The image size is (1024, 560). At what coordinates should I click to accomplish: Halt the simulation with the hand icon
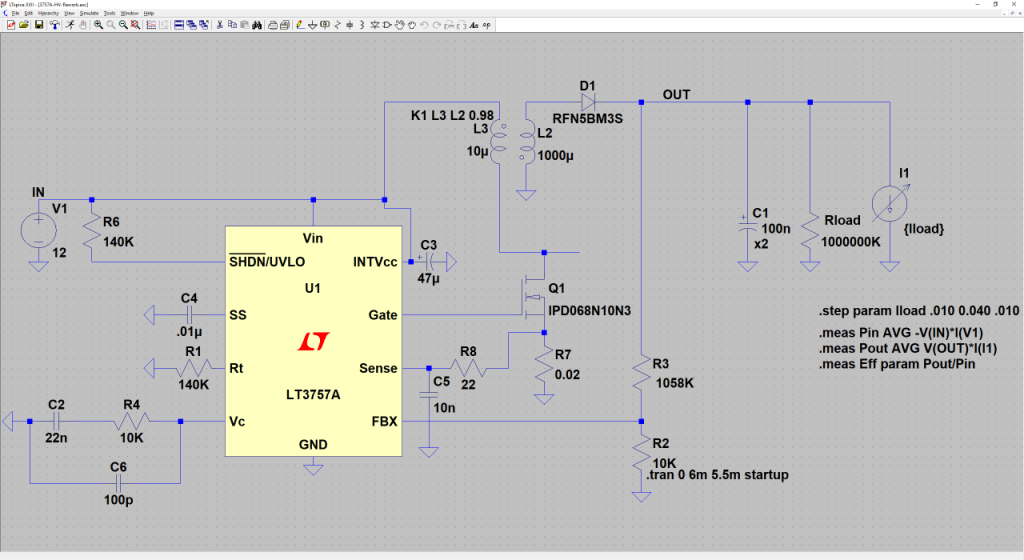[83, 25]
